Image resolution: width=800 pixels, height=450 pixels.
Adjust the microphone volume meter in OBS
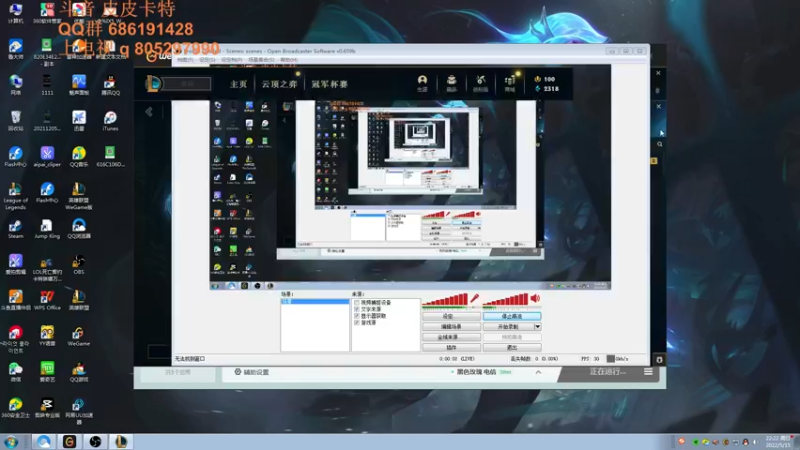pyautogui.click(x=445, y=299)
